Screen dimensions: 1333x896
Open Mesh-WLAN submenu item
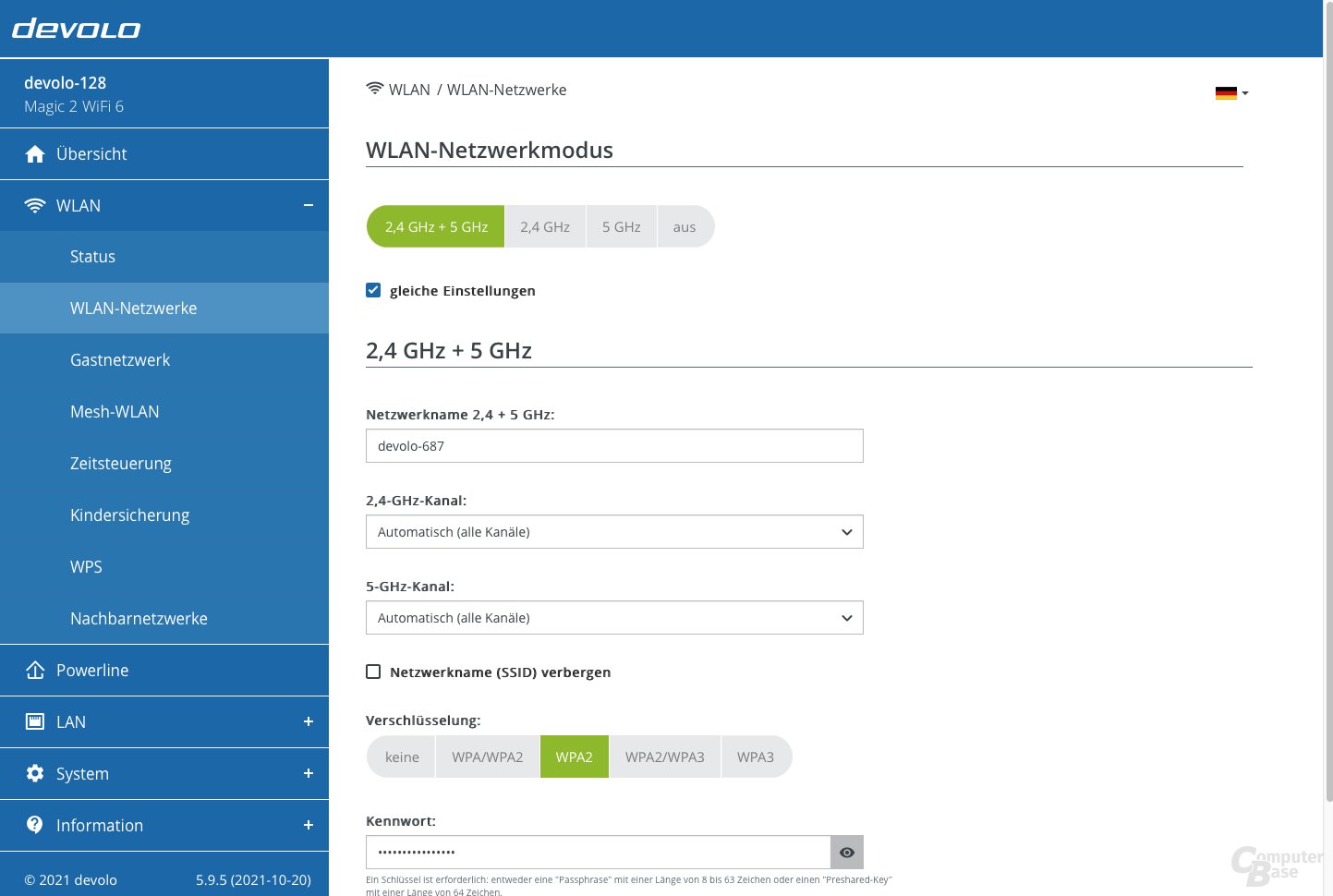tap(164, 412)
